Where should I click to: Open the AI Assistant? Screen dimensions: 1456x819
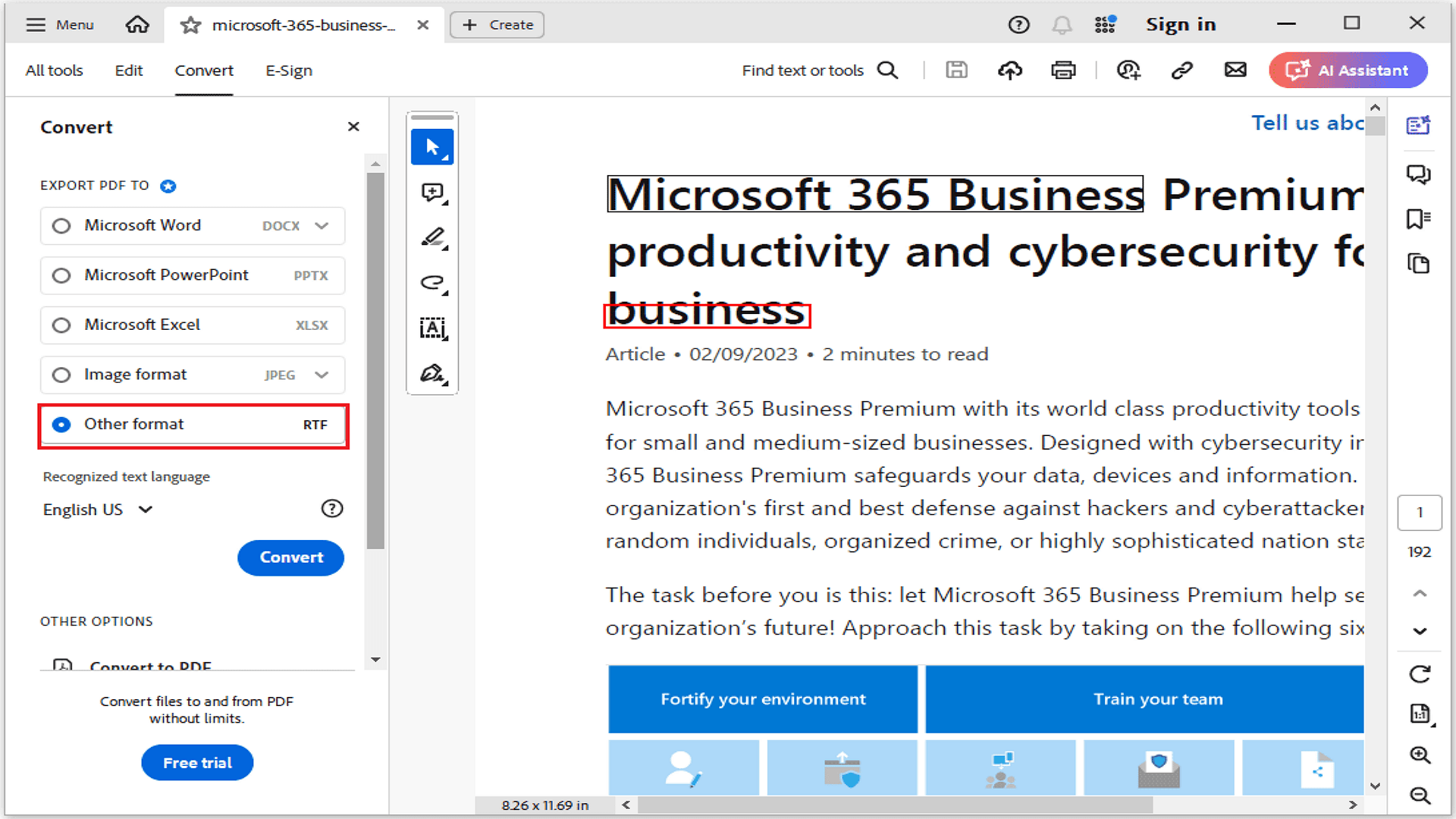pyautogui.click(x=1348, y=71)
